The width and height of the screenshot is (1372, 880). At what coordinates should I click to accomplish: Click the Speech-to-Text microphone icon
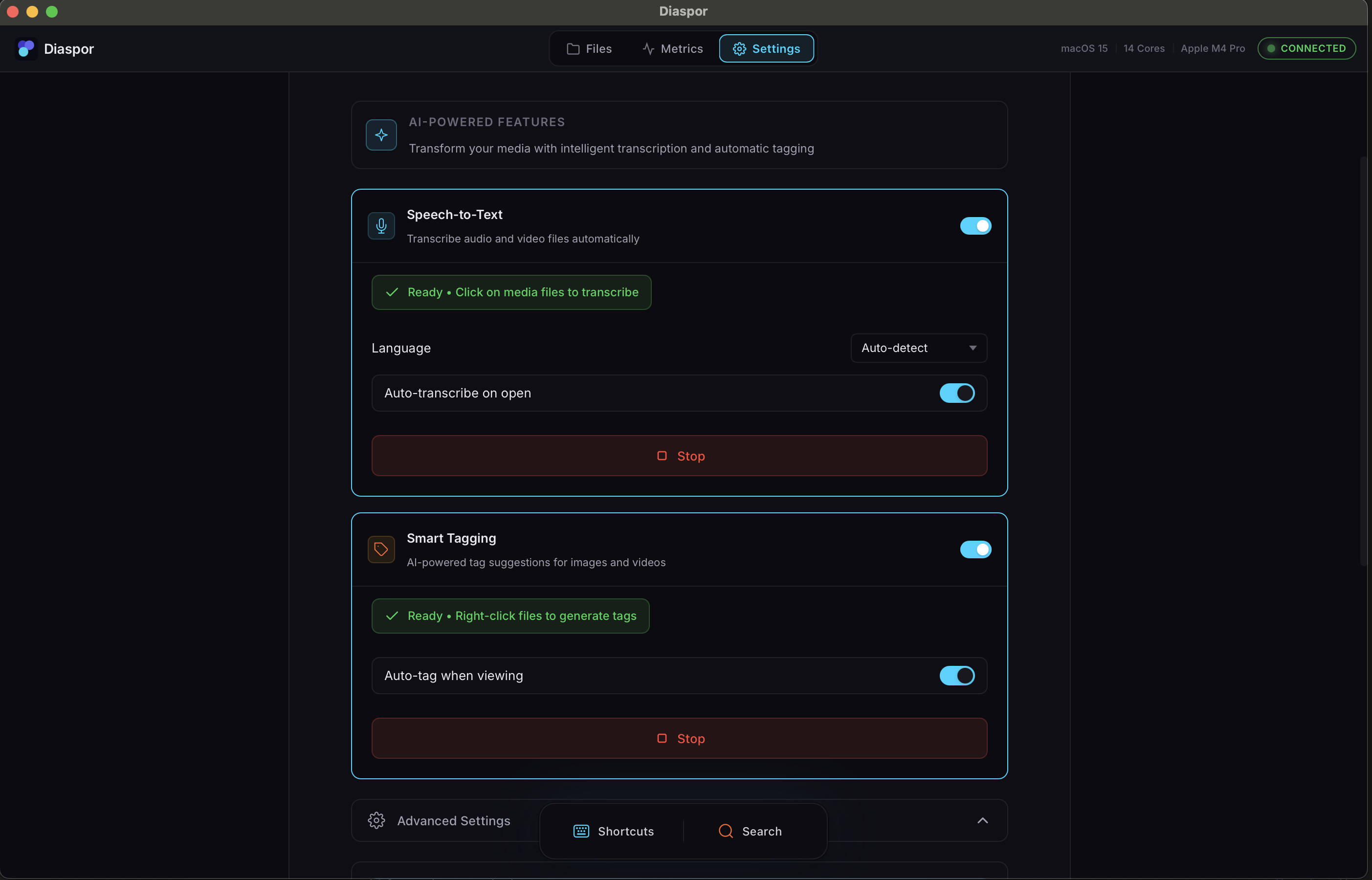[381, 226]
